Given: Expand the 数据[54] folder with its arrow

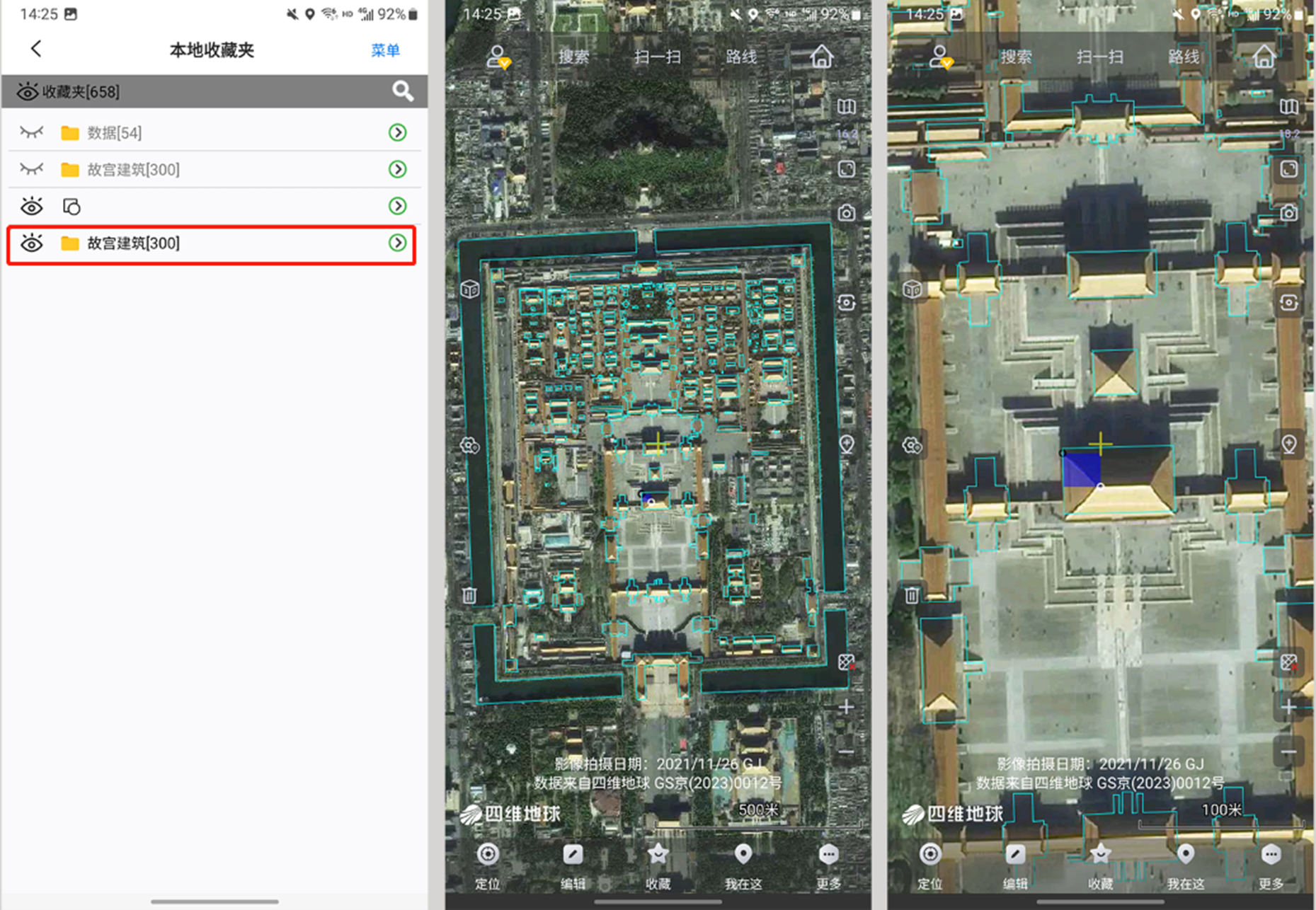Looking at the screenshot, I should tap(397, 132).
